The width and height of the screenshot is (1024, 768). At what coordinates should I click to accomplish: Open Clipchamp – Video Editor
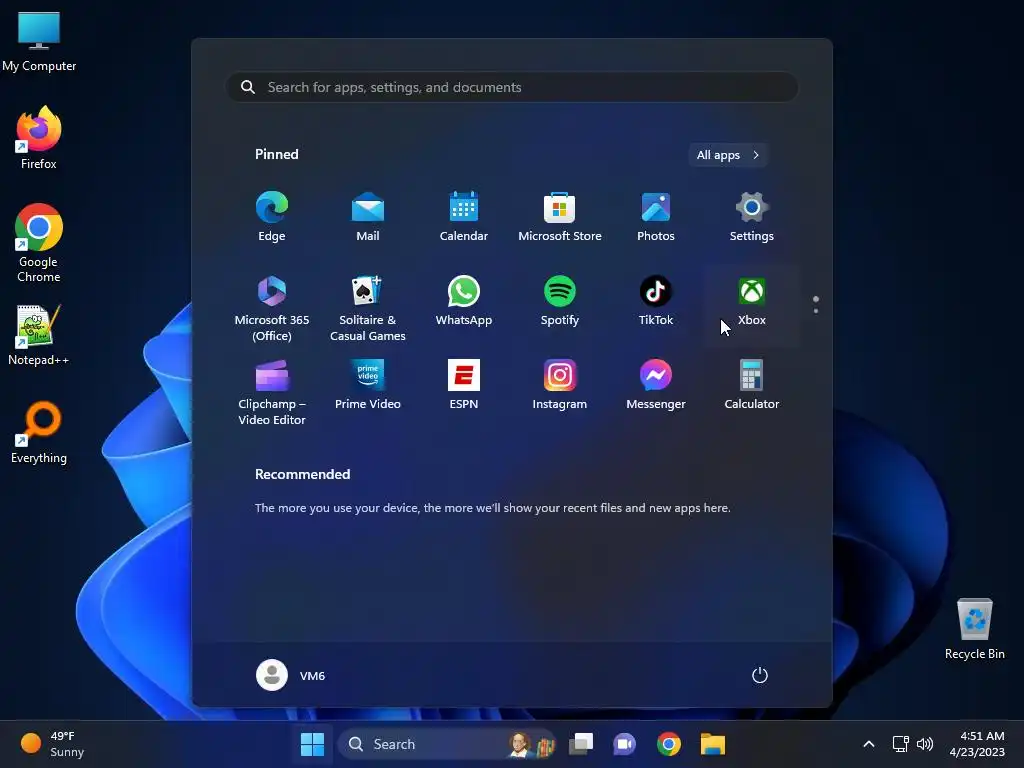[x=272, y=392]
